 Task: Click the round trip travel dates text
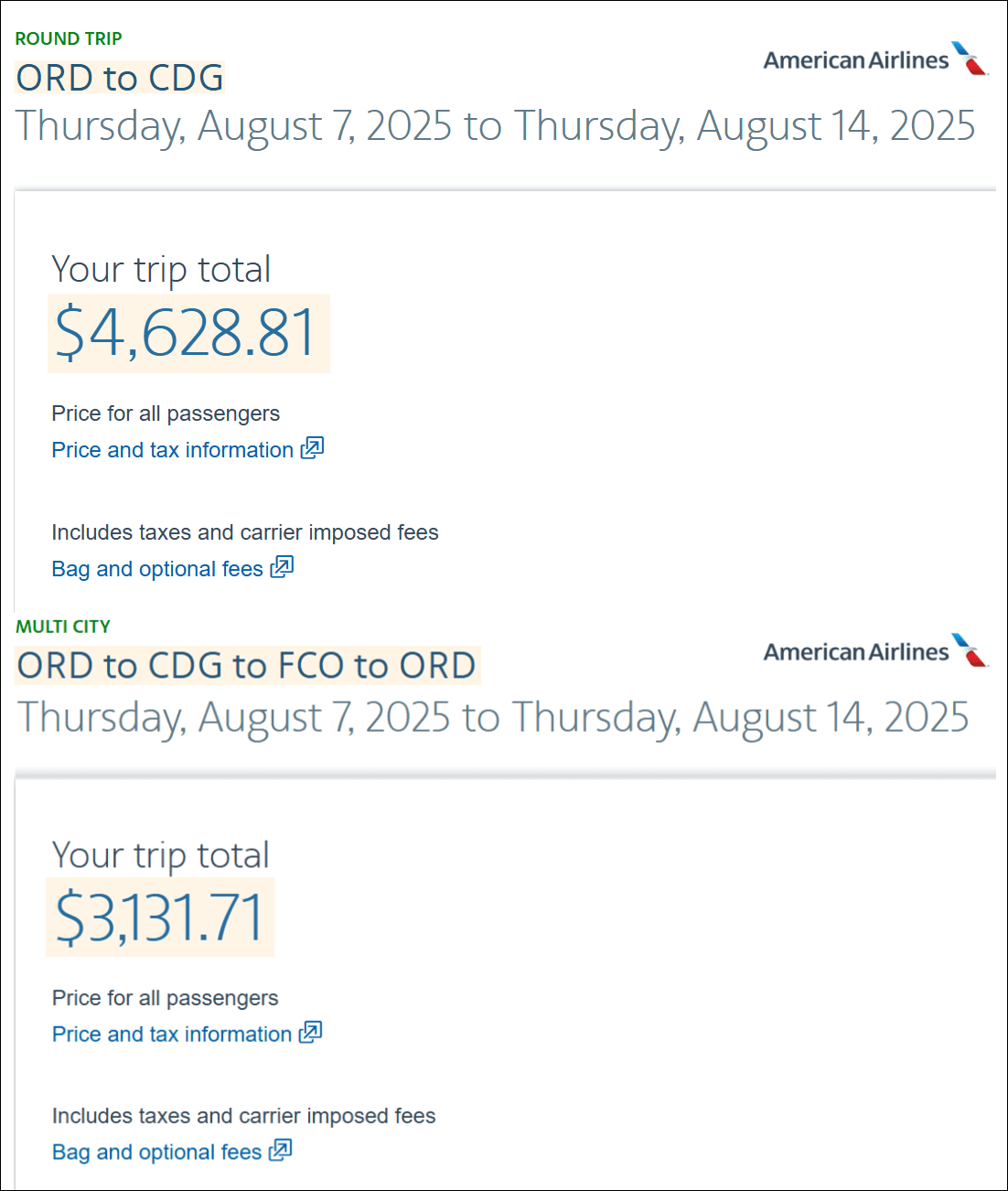pos(496,126)
